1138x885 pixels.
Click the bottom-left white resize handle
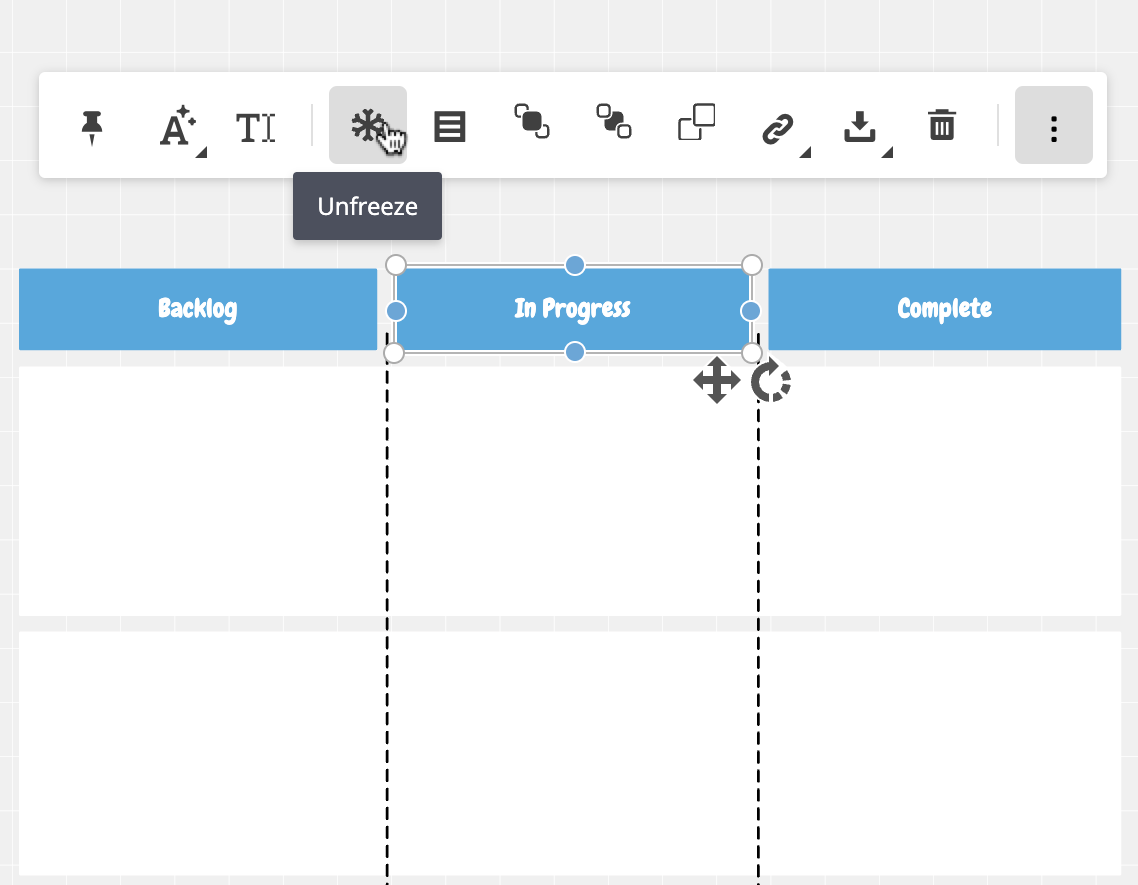pos(393,354)
